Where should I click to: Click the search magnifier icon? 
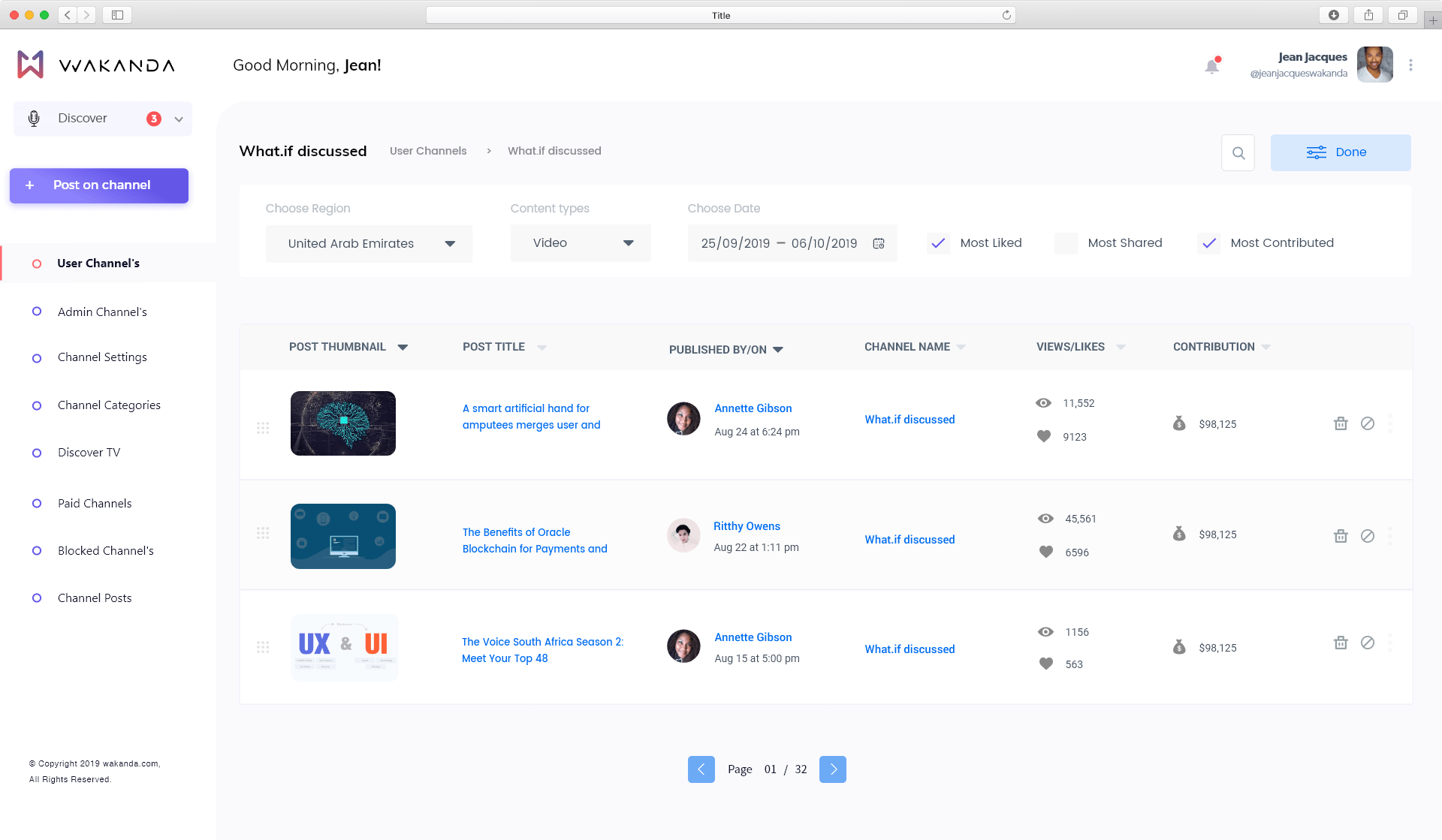[x=1238, y=153]
